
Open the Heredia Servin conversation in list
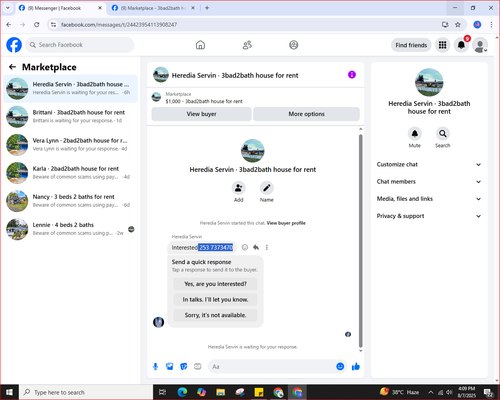[x=70, y=88]
